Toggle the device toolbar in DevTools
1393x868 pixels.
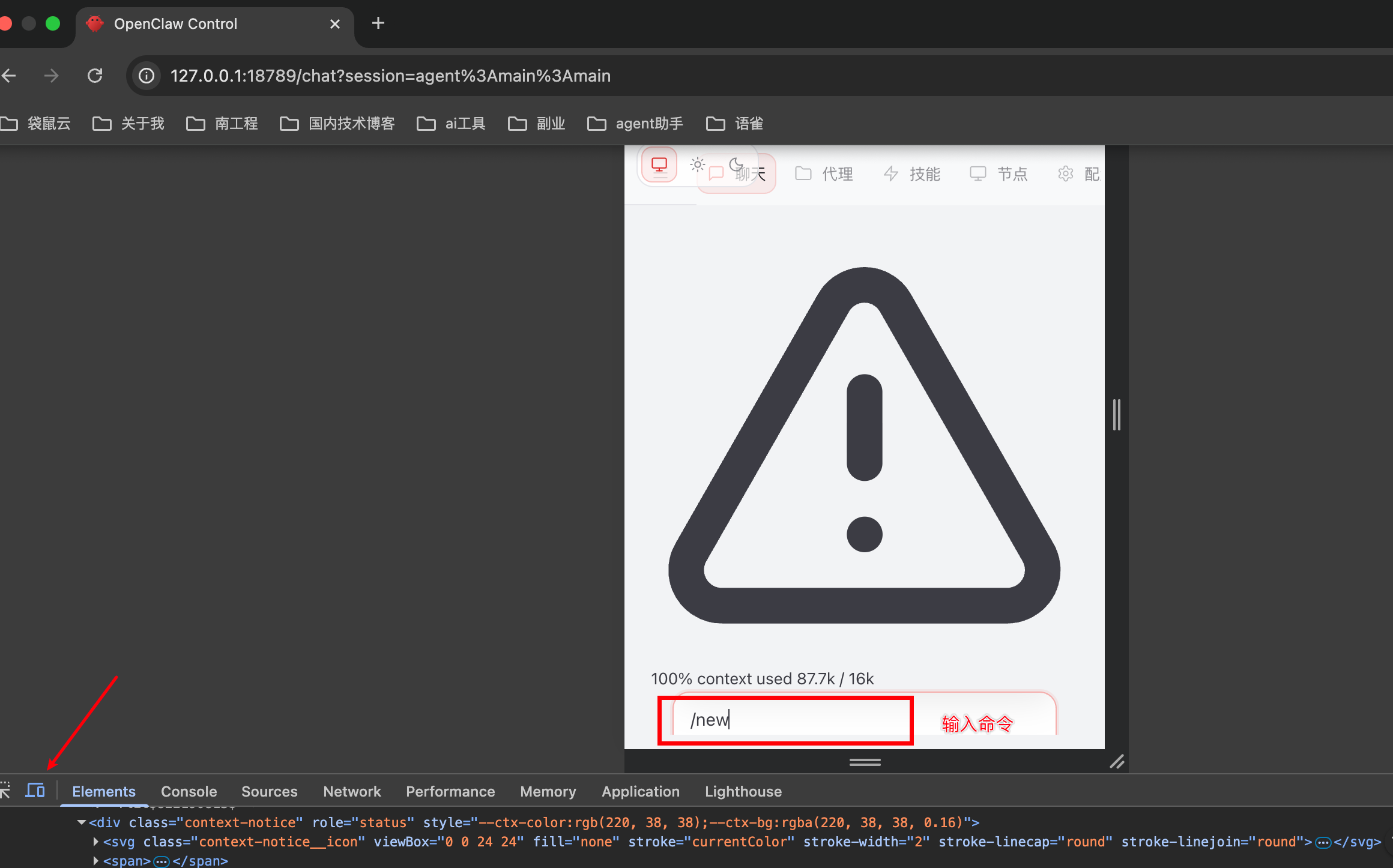coord(35,791)
